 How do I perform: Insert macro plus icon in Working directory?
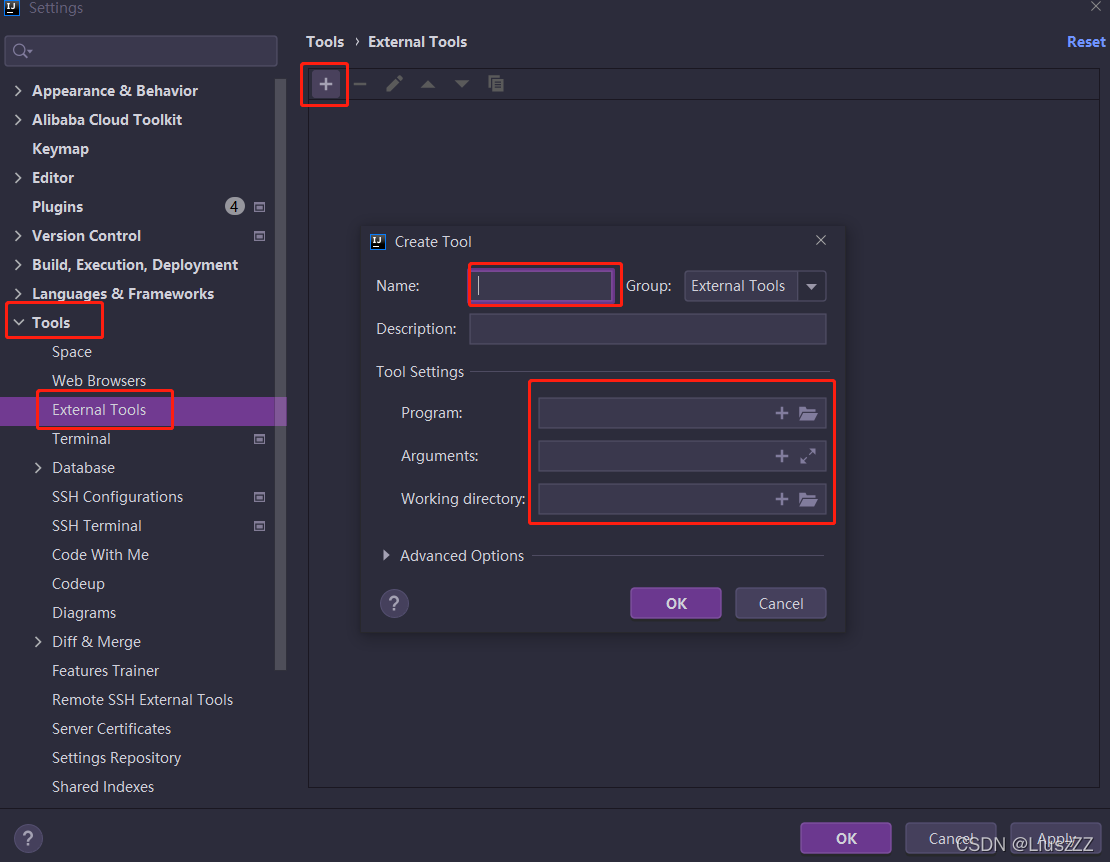click(x=782, y=500)
